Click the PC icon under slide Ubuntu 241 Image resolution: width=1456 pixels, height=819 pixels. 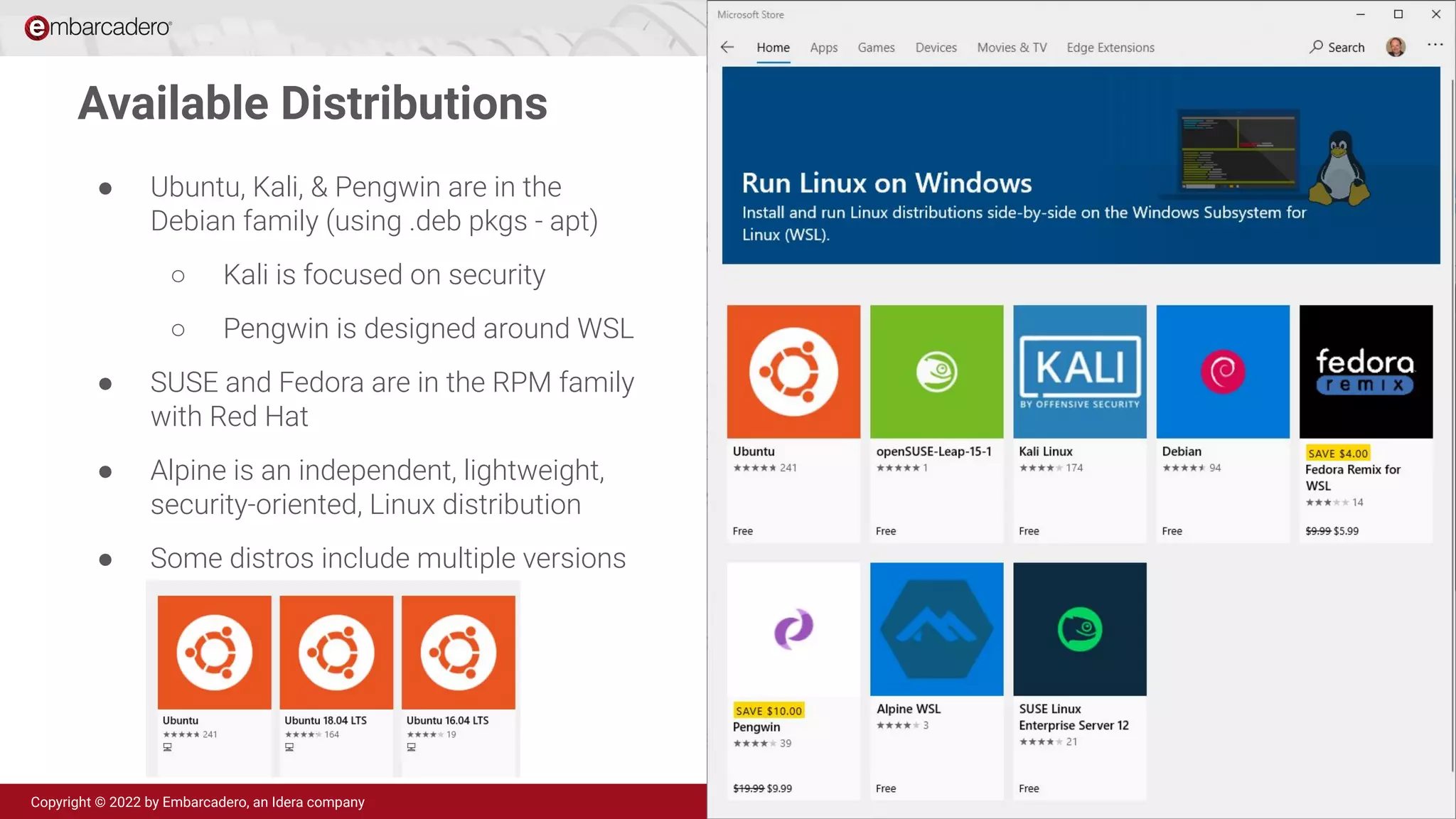pyautogui.click(x=167, y=747)
